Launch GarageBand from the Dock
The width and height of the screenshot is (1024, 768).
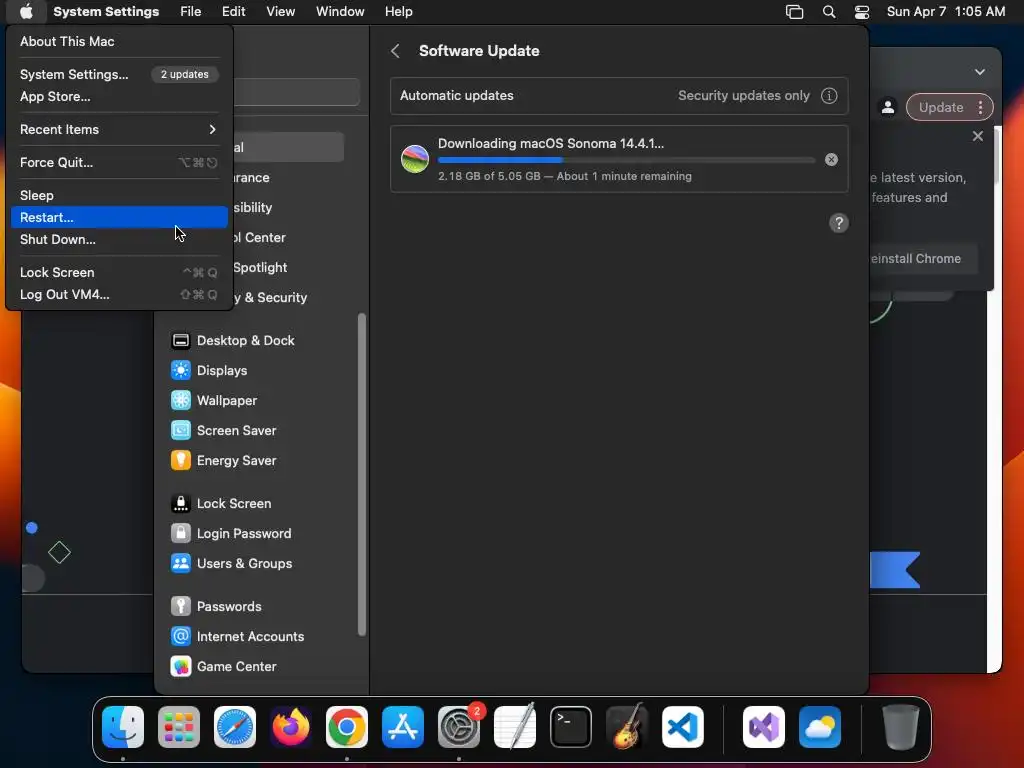coord(627,727)
